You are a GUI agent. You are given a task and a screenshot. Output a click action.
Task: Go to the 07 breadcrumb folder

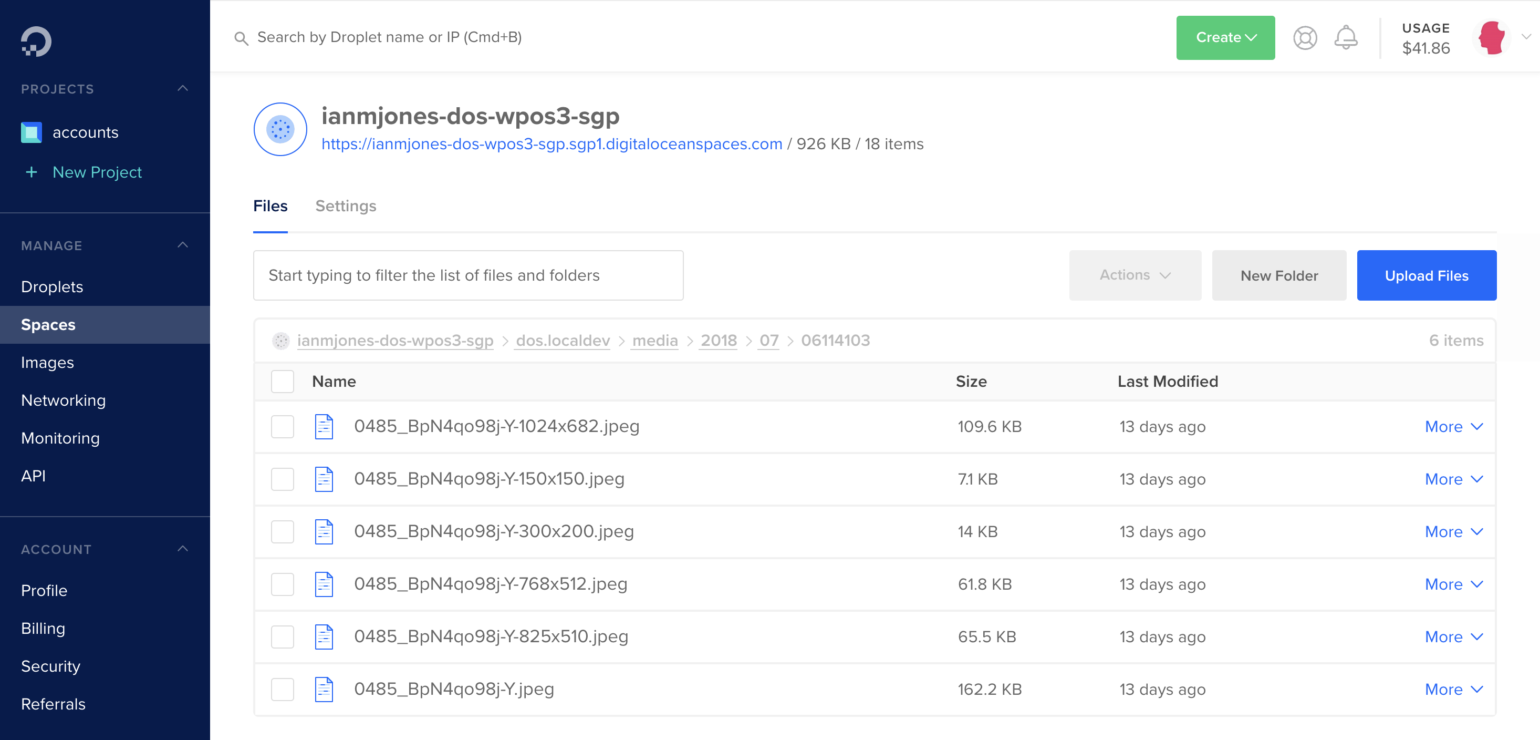pyautogui.click(x=769, y=341)
